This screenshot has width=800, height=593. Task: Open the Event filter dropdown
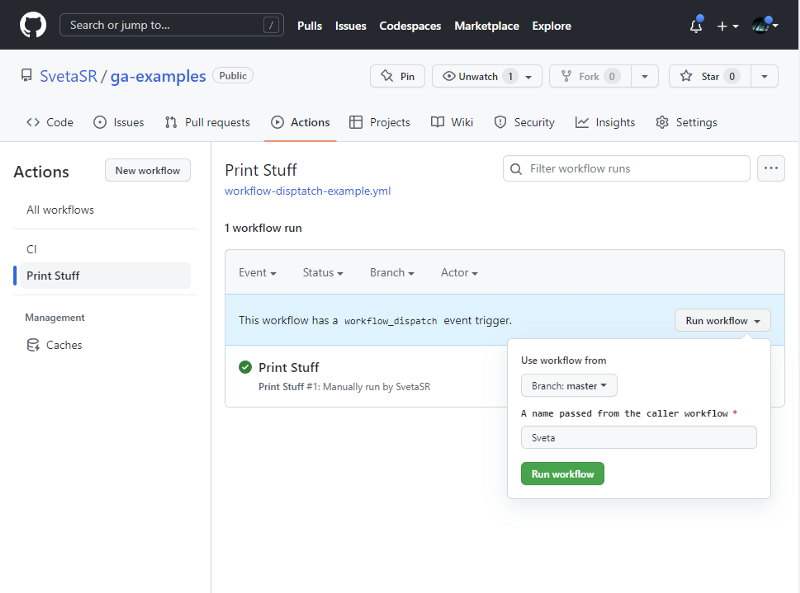point(258,273)
